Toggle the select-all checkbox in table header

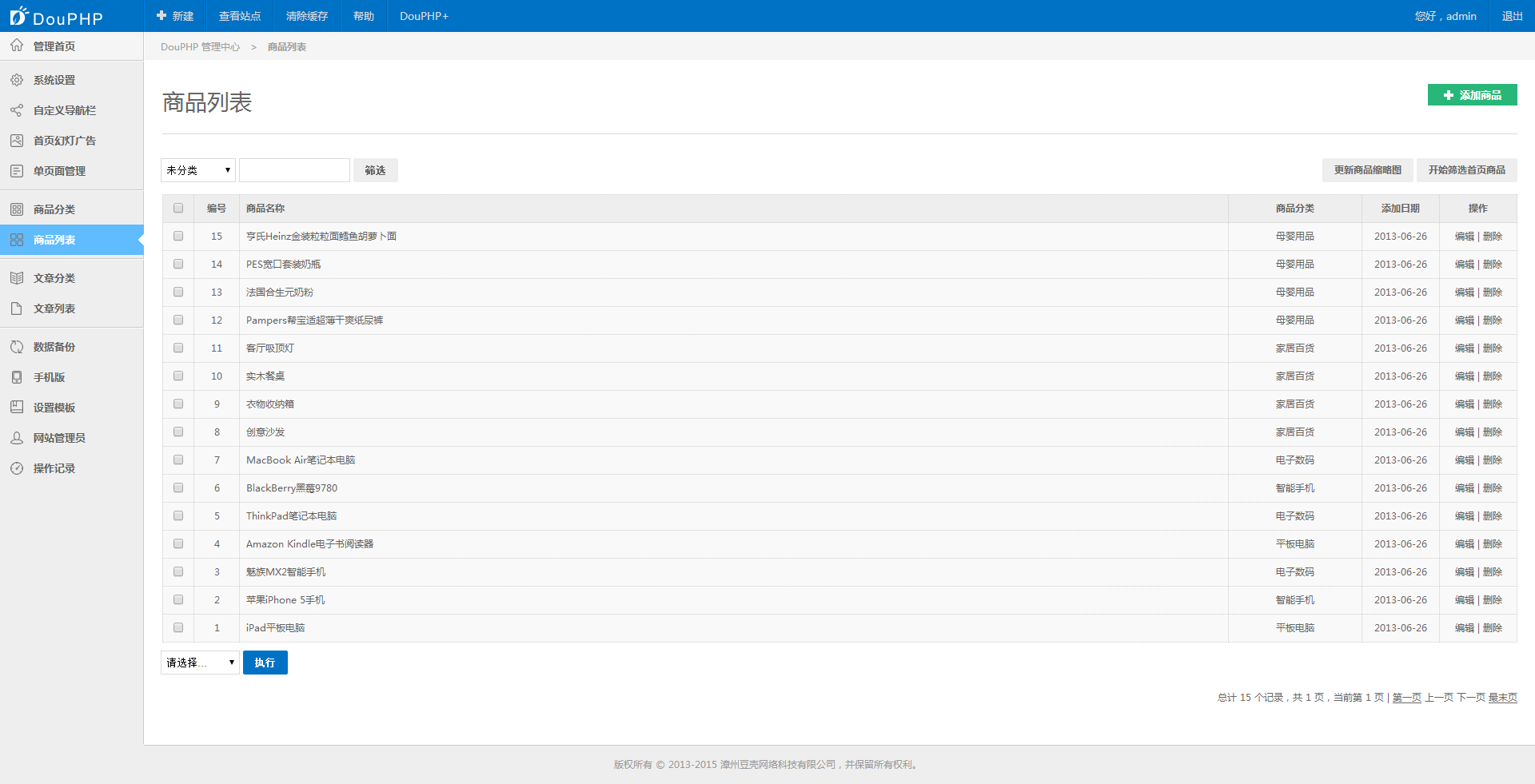(x=178, y=208)
